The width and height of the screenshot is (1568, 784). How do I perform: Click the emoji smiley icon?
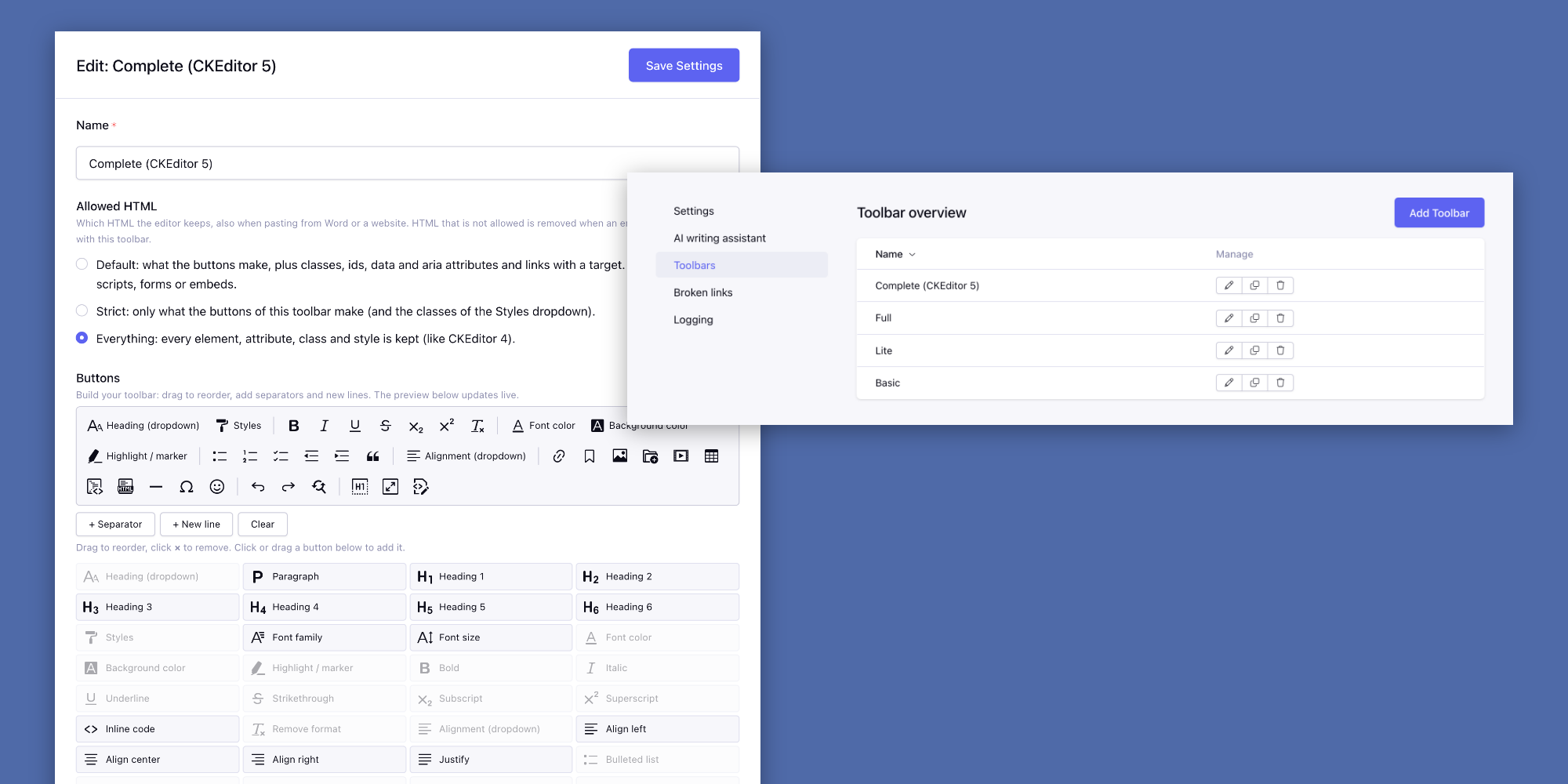(x=217, y=487)
